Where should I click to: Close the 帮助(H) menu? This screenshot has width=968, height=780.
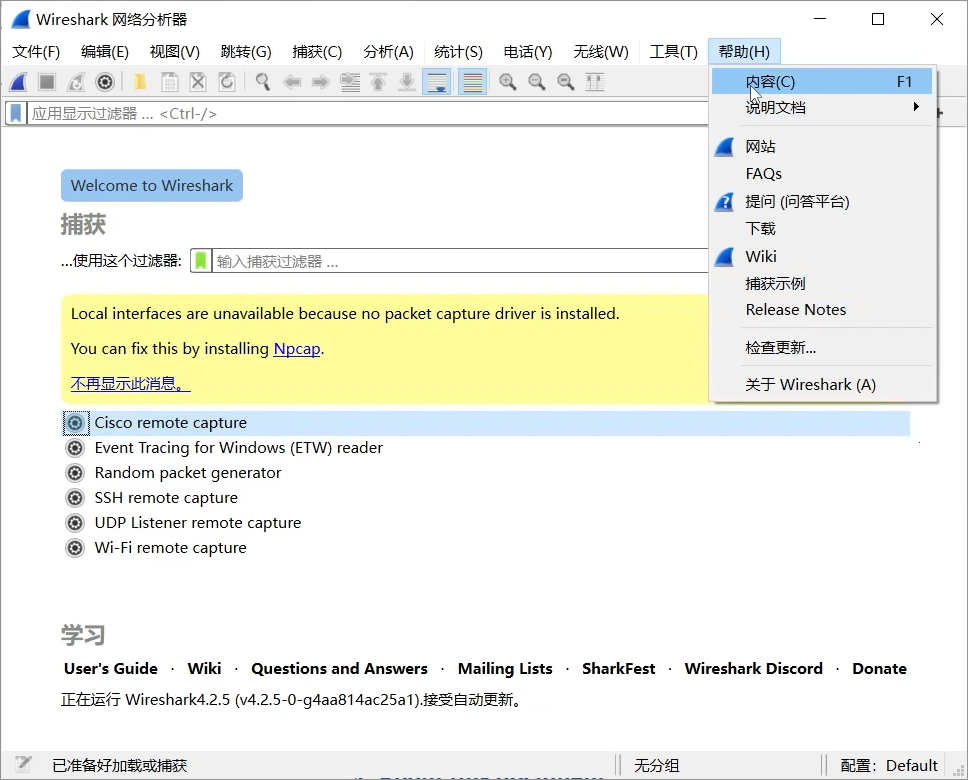click(x=744, y=52)
